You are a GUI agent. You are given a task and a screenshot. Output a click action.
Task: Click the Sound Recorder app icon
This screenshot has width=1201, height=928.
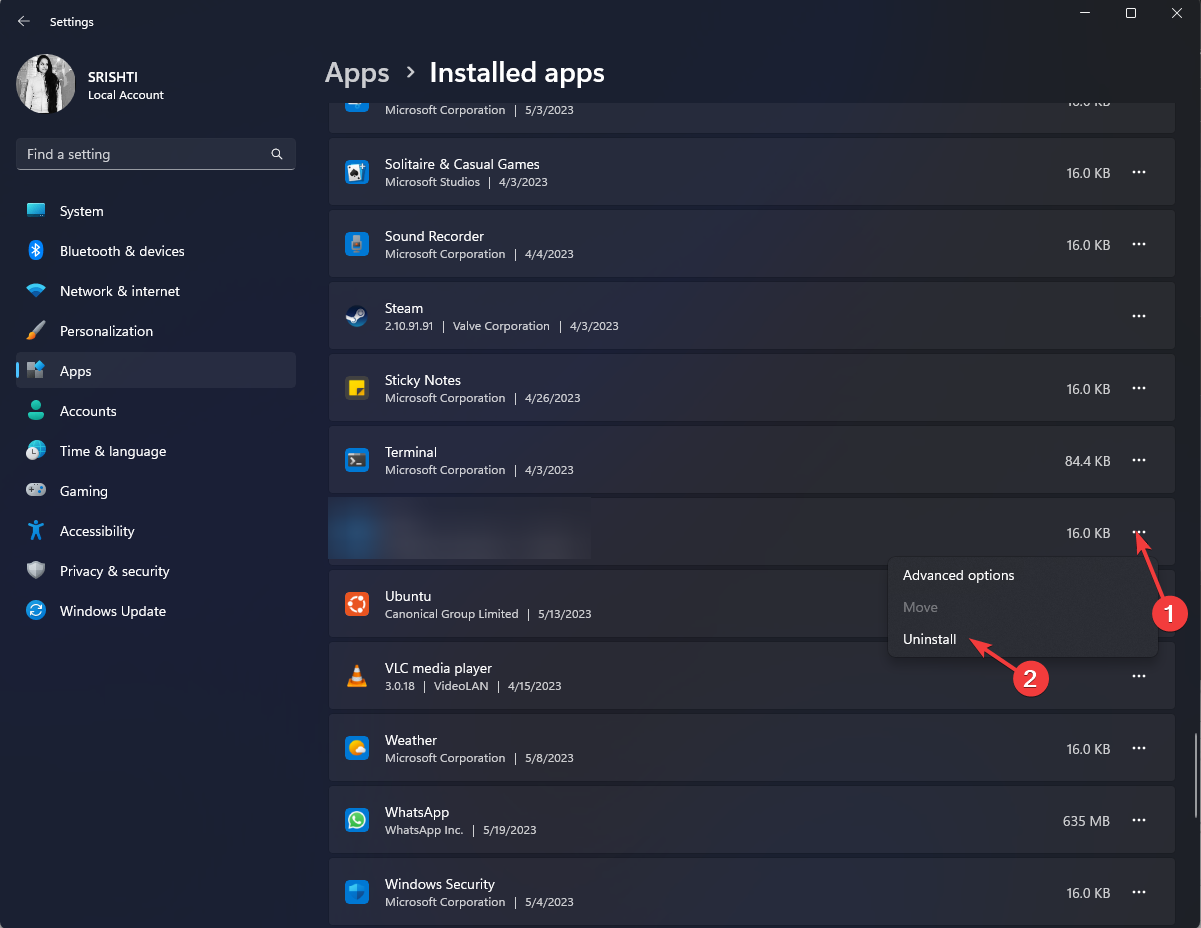pyautogui.click(x=357, y=244)
